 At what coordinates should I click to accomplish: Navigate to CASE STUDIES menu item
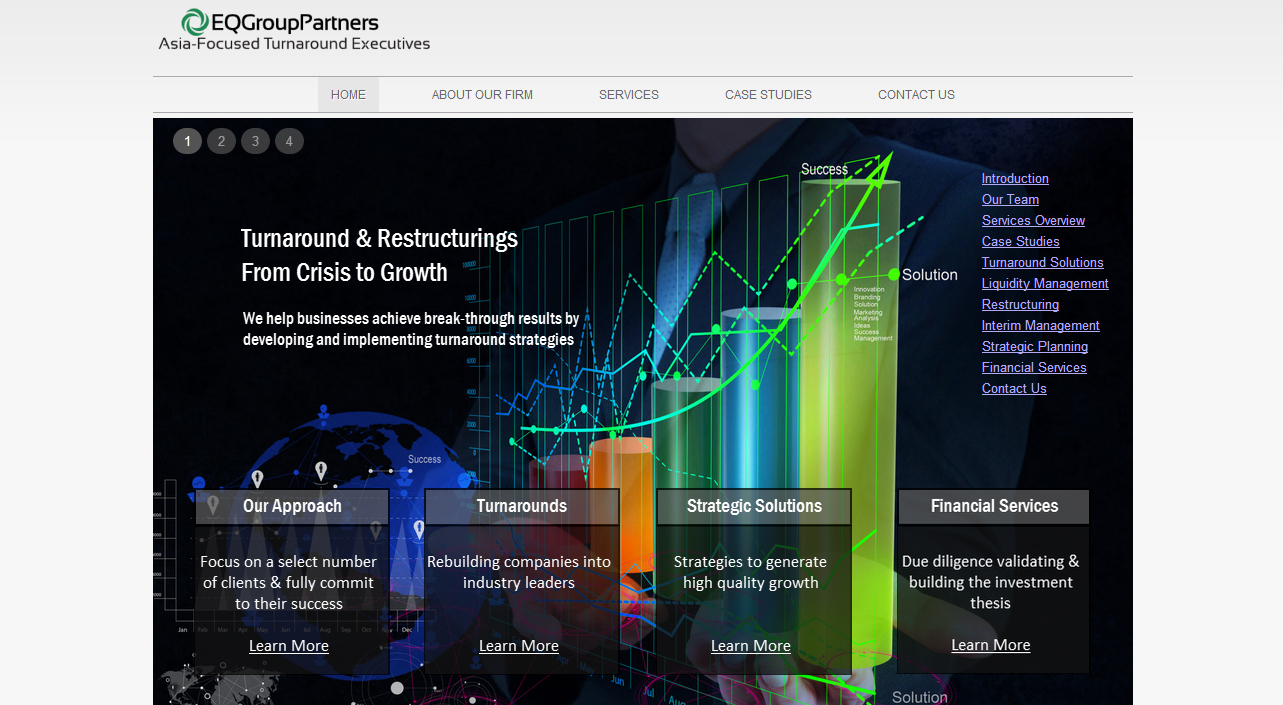[x=768, y=95]
